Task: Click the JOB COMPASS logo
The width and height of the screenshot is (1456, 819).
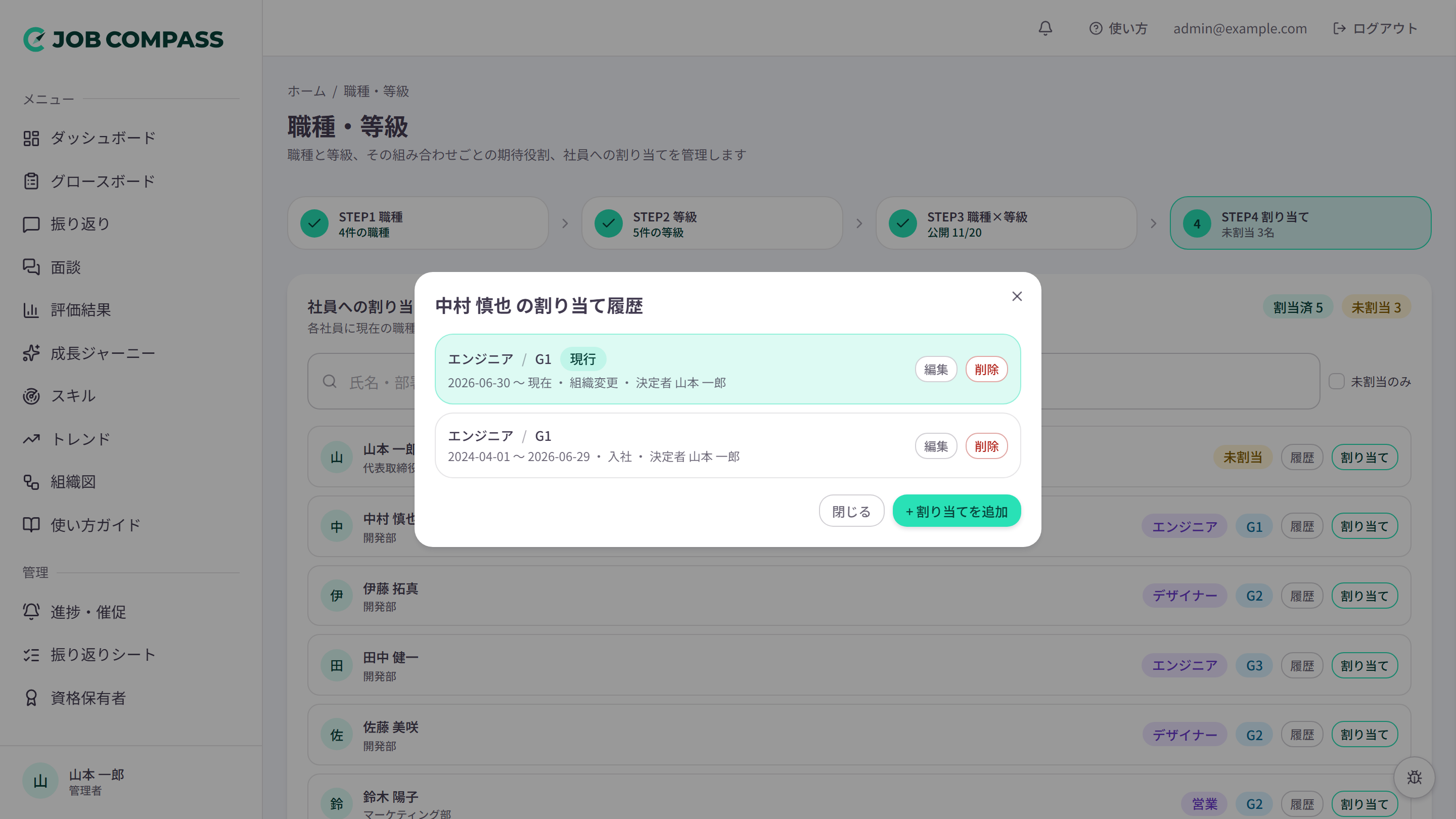Action: click(123, 39)
